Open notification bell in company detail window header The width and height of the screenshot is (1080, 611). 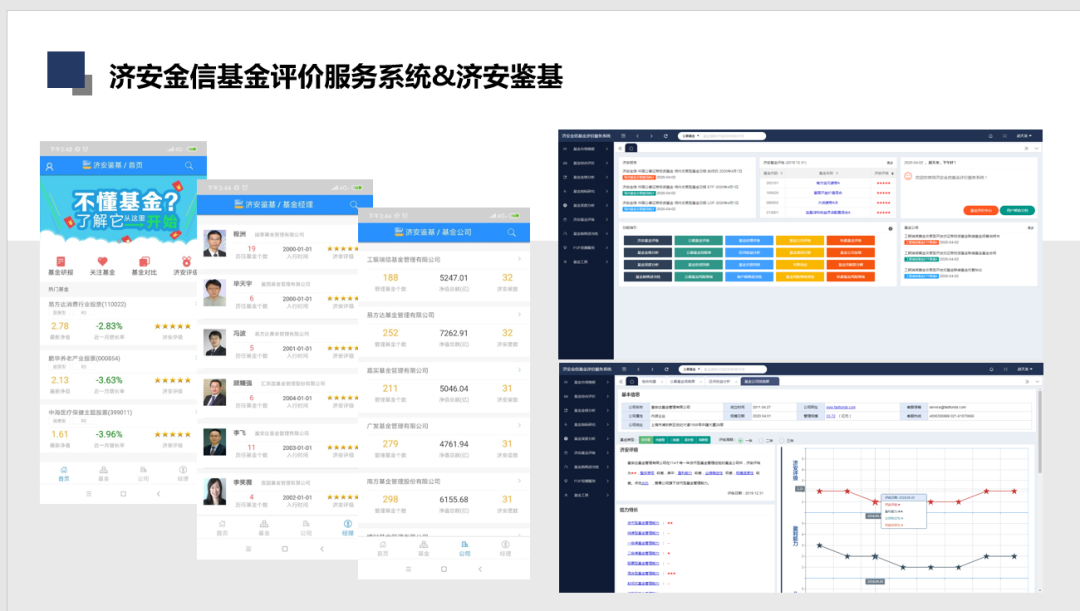992,370
